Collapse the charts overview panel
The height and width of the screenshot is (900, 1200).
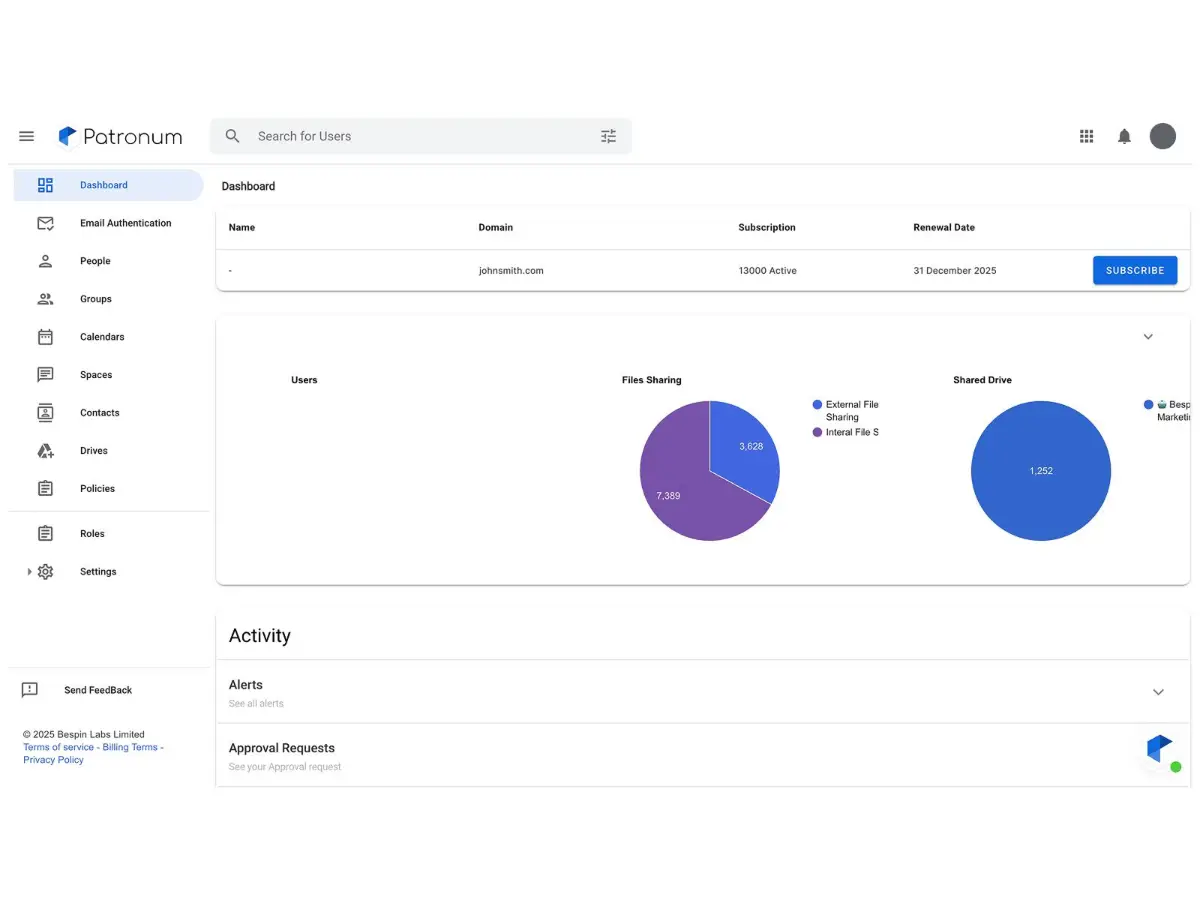[x=1148, y=336]
